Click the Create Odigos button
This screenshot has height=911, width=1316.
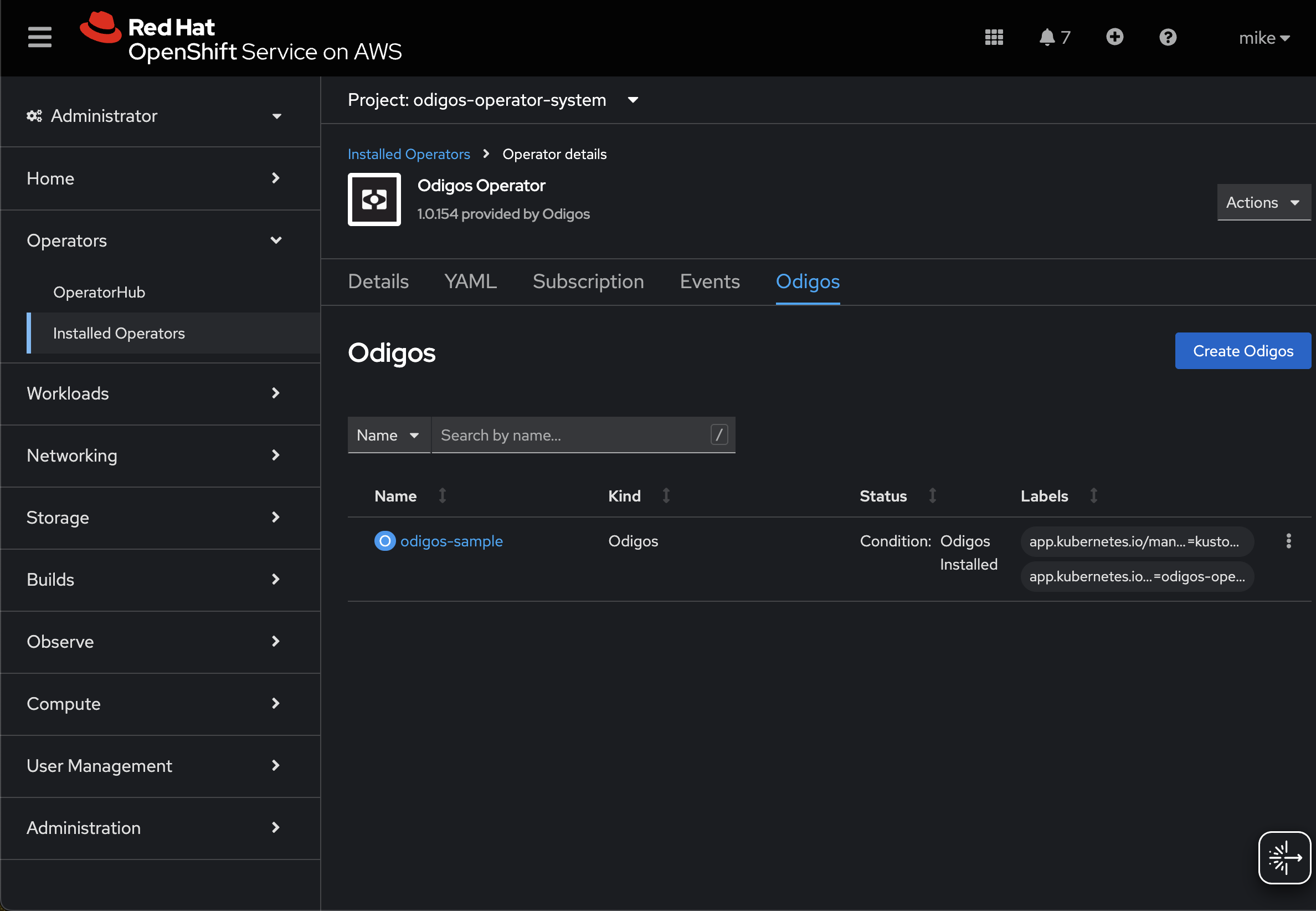click(1242, 350)
